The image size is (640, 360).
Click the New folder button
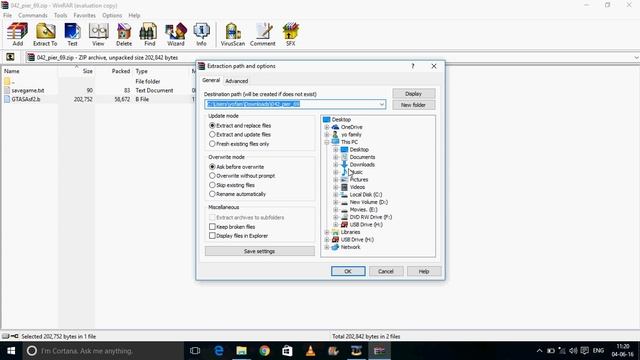coord(413,105)
